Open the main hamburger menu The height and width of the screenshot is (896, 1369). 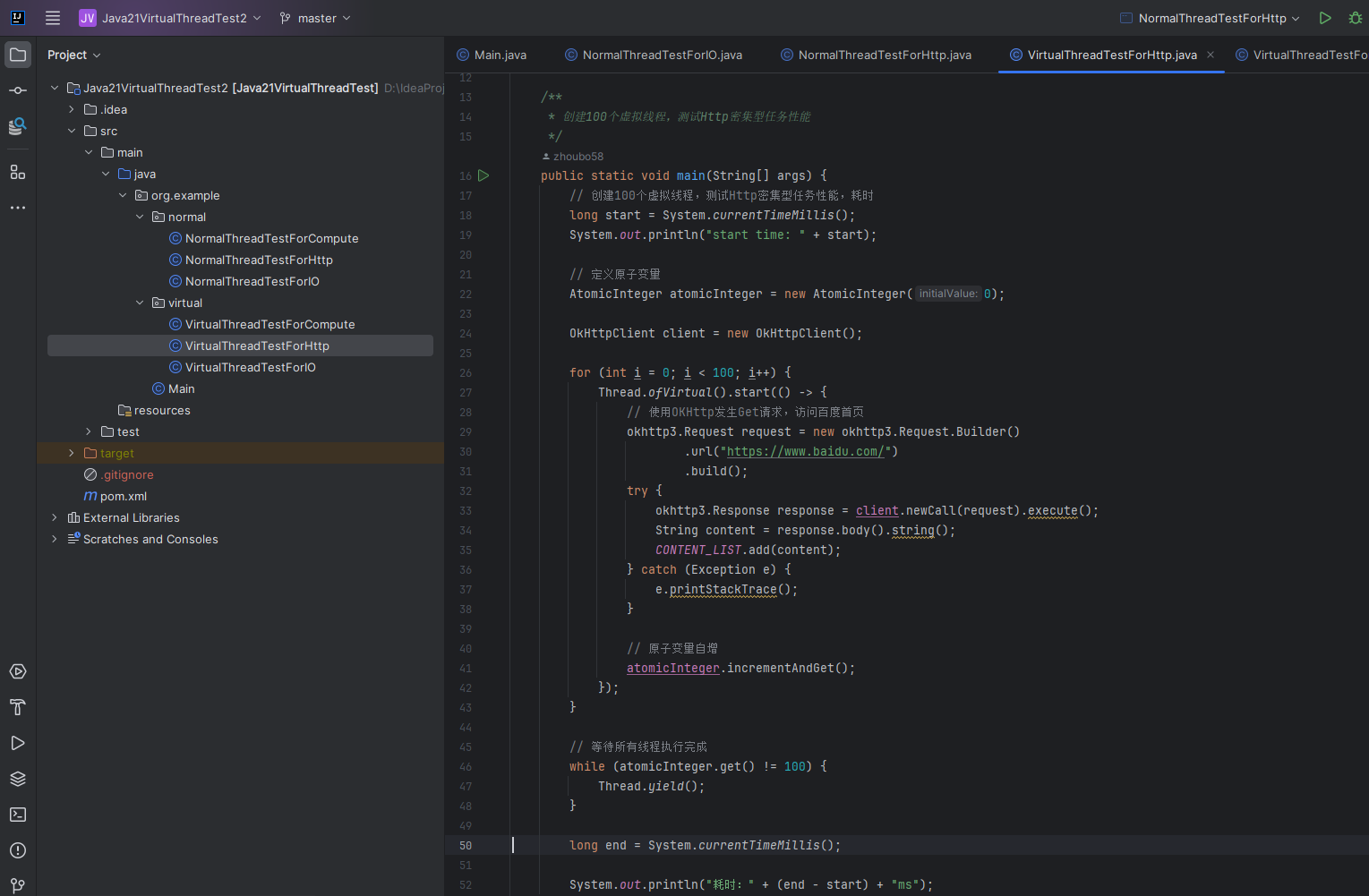point(53,18)
